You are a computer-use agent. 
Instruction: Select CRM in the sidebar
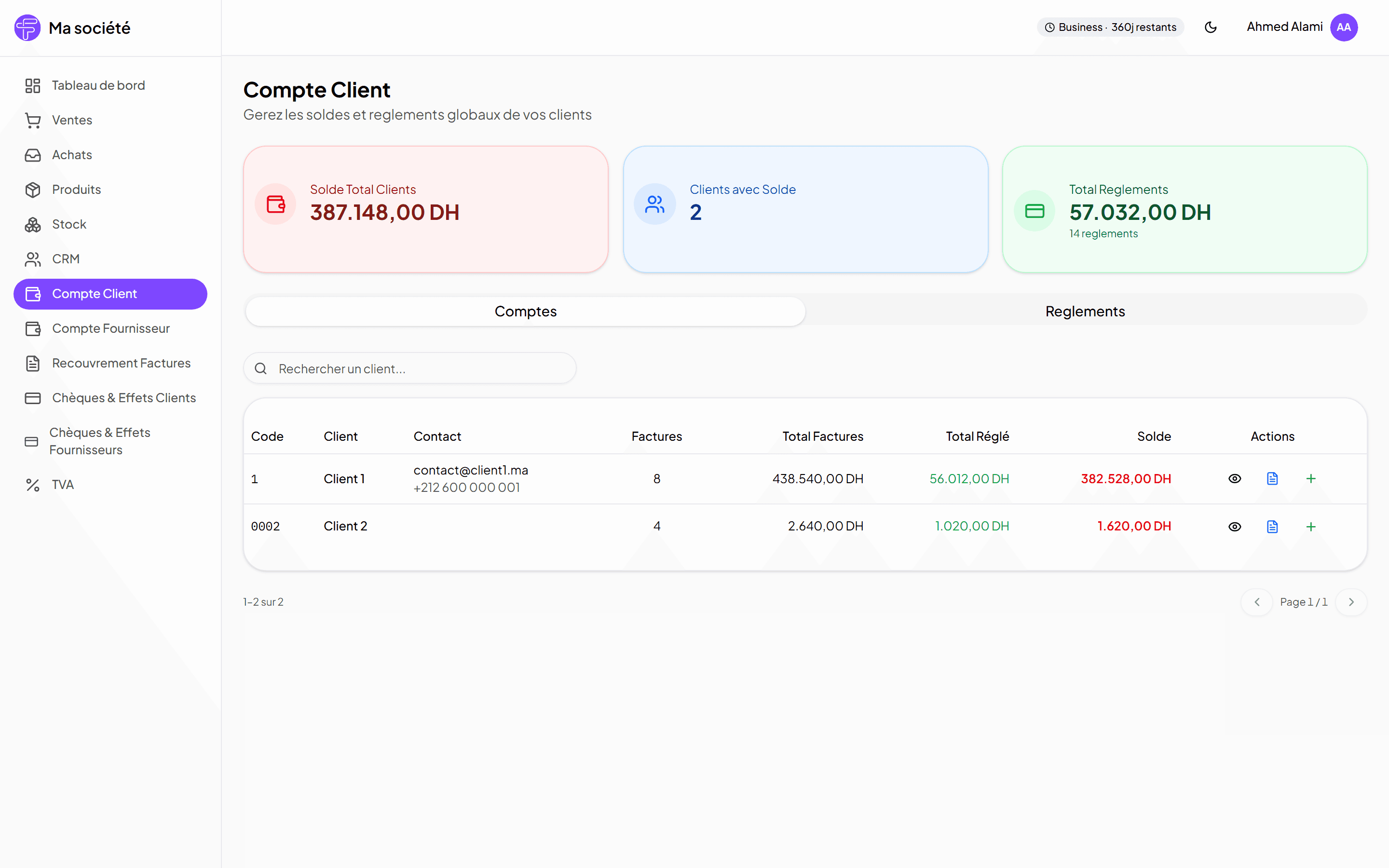point(110,259)
